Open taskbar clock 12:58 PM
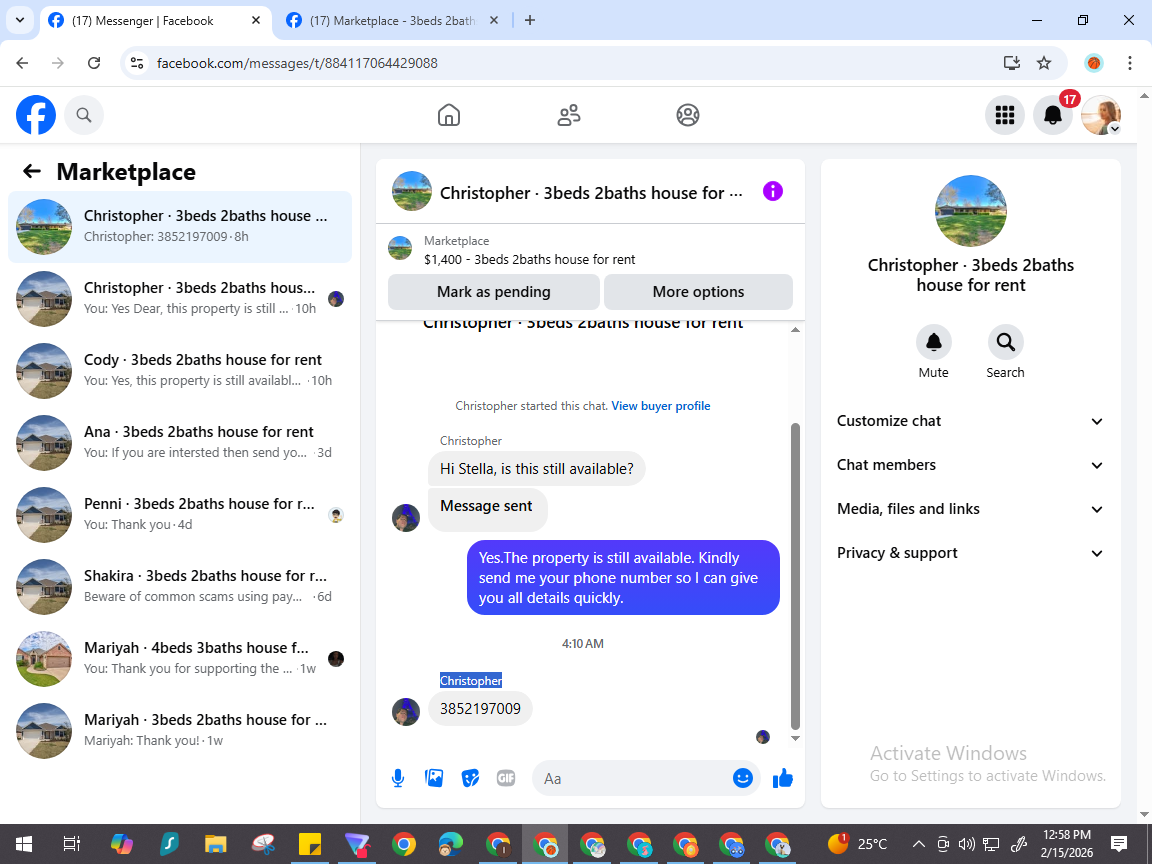This screenshot has width=1152, height=864. 1067,843
